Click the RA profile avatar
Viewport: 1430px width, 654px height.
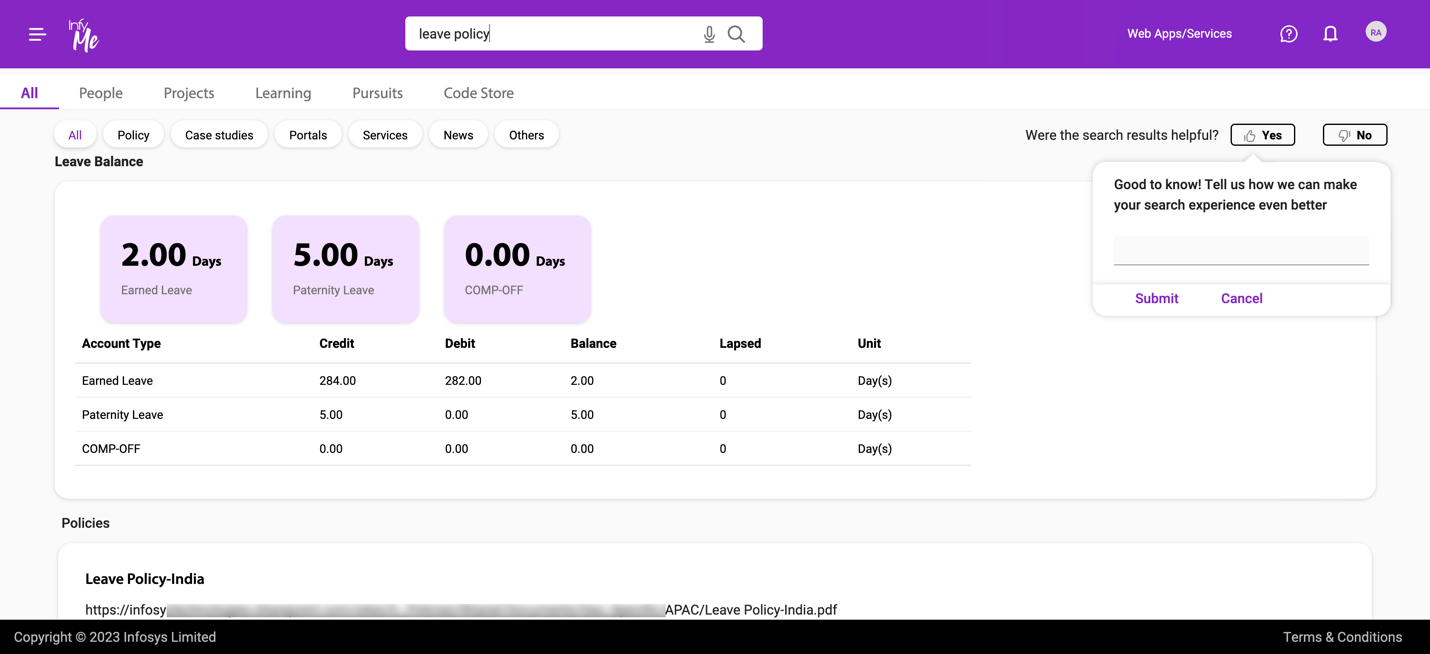pyautogui.click(x=1376, y=31)
